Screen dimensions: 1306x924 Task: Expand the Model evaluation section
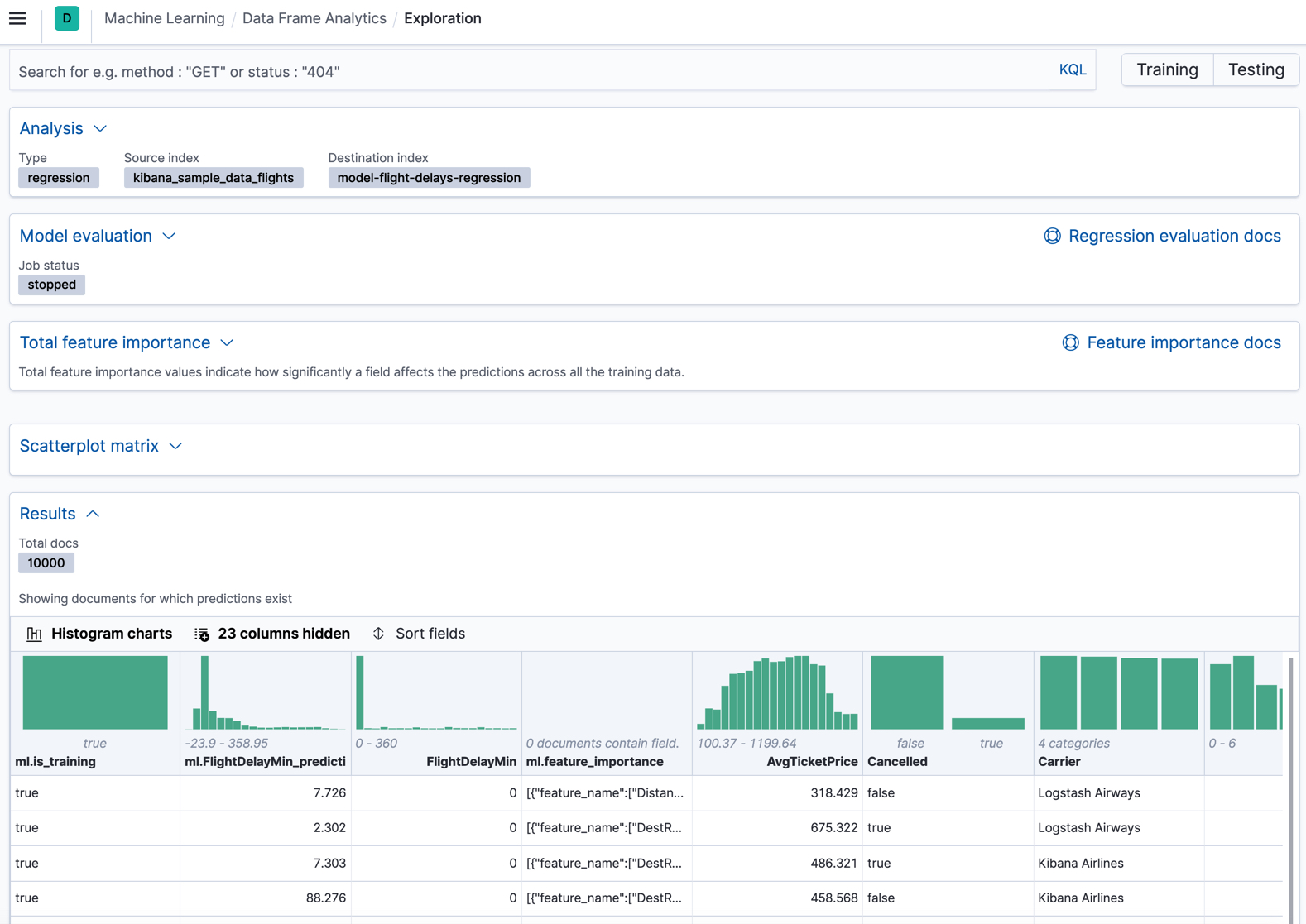pyautogui.click(x=169, y=237)
